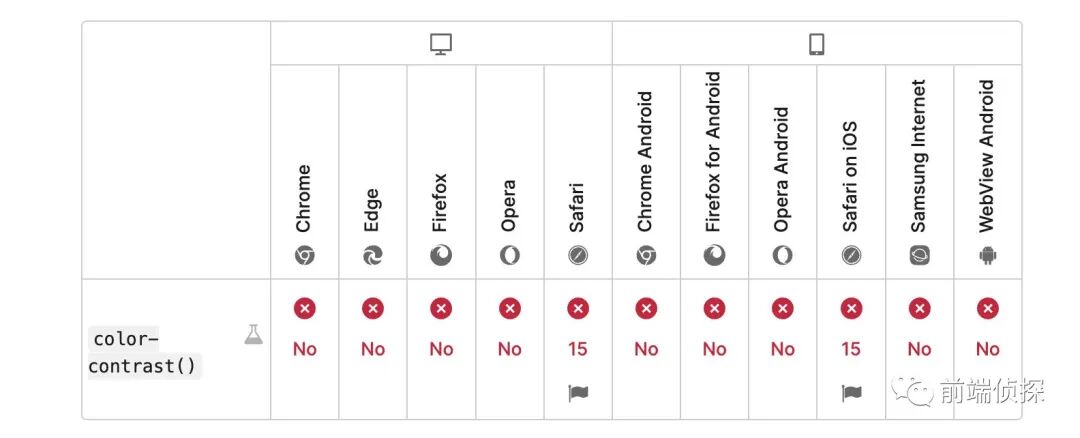Click the desktop Opera logo icon

[x=509, y=256]
